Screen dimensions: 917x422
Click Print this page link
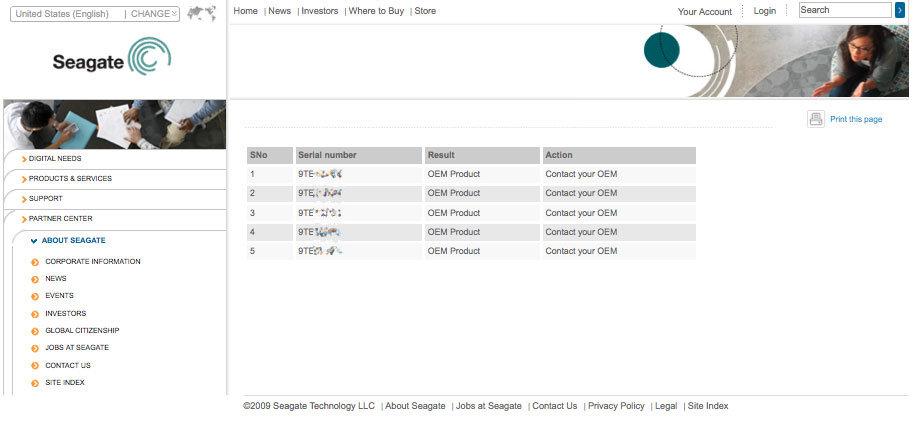click(856, 119)
